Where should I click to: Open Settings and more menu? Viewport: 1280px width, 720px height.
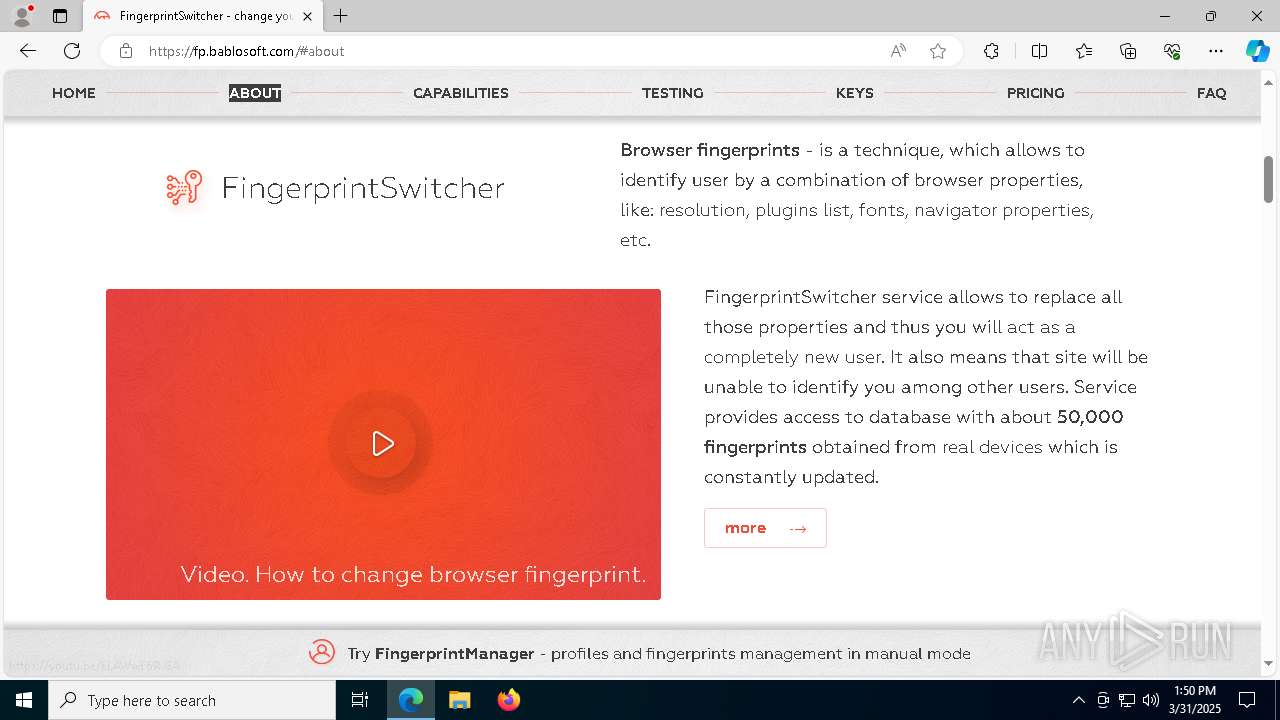click(x=1216, y=51)
